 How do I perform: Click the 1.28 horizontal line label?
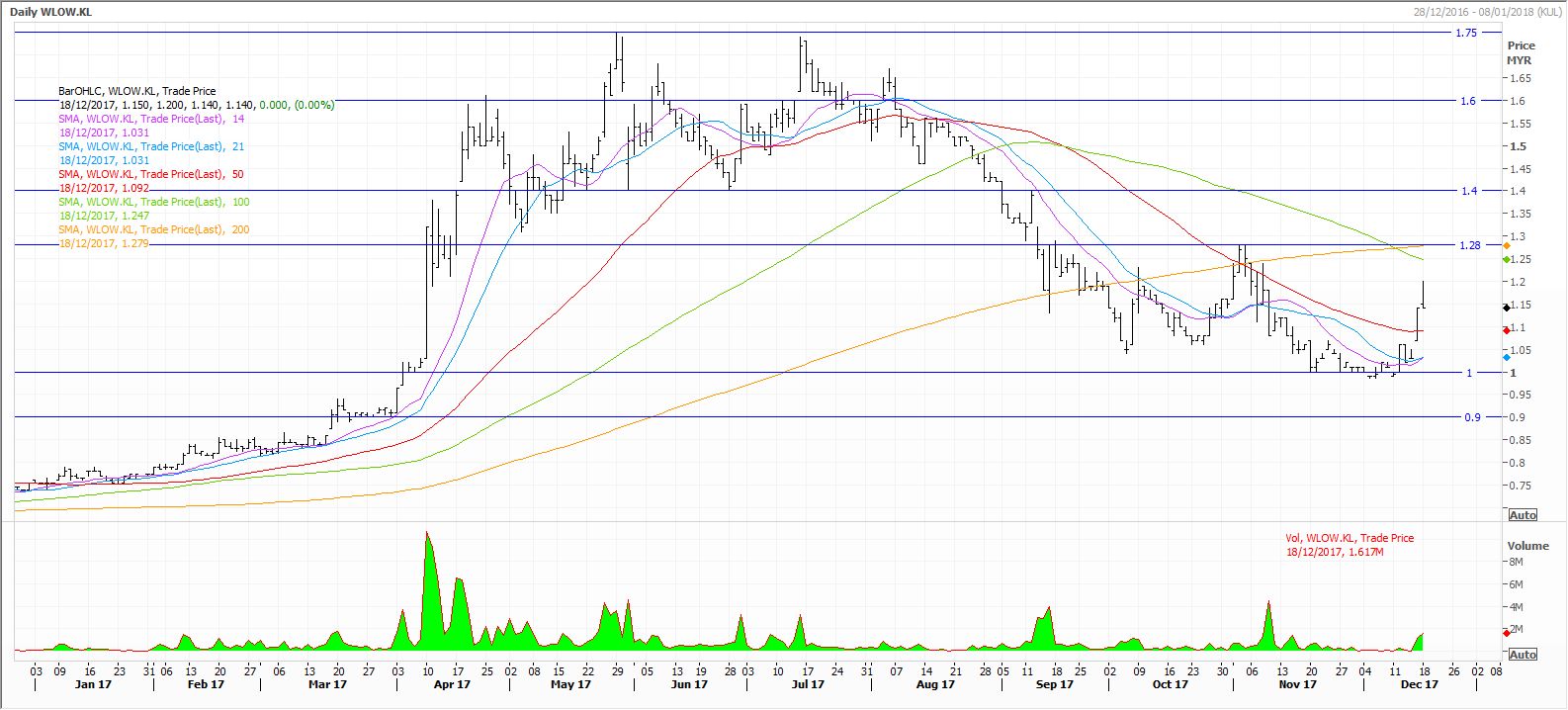point(1470,245)
